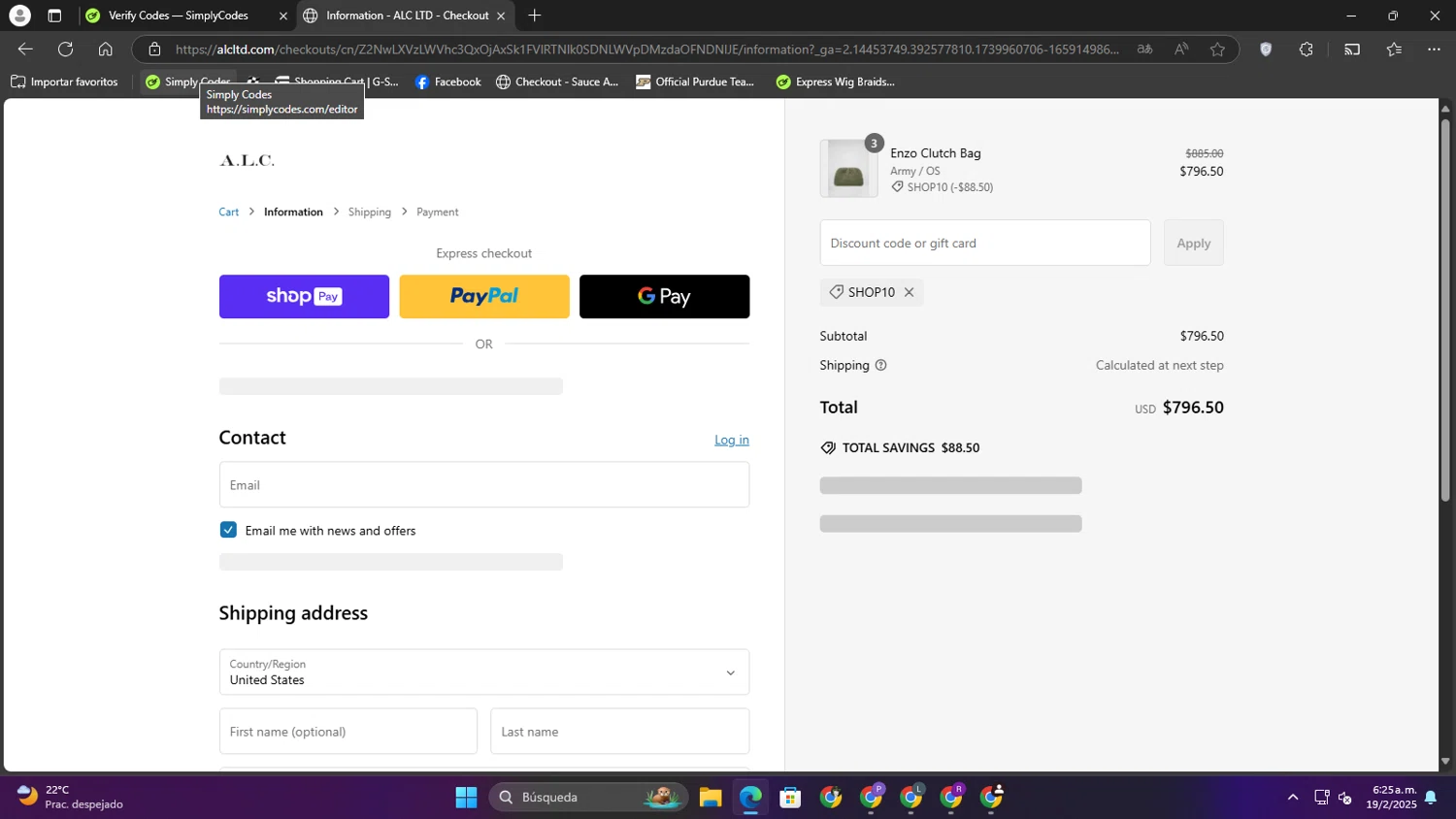This screenshot has height=819, width=1456.
Task: Open Official Purdue Tea... bookmark
Action: (x=695, y=82)
